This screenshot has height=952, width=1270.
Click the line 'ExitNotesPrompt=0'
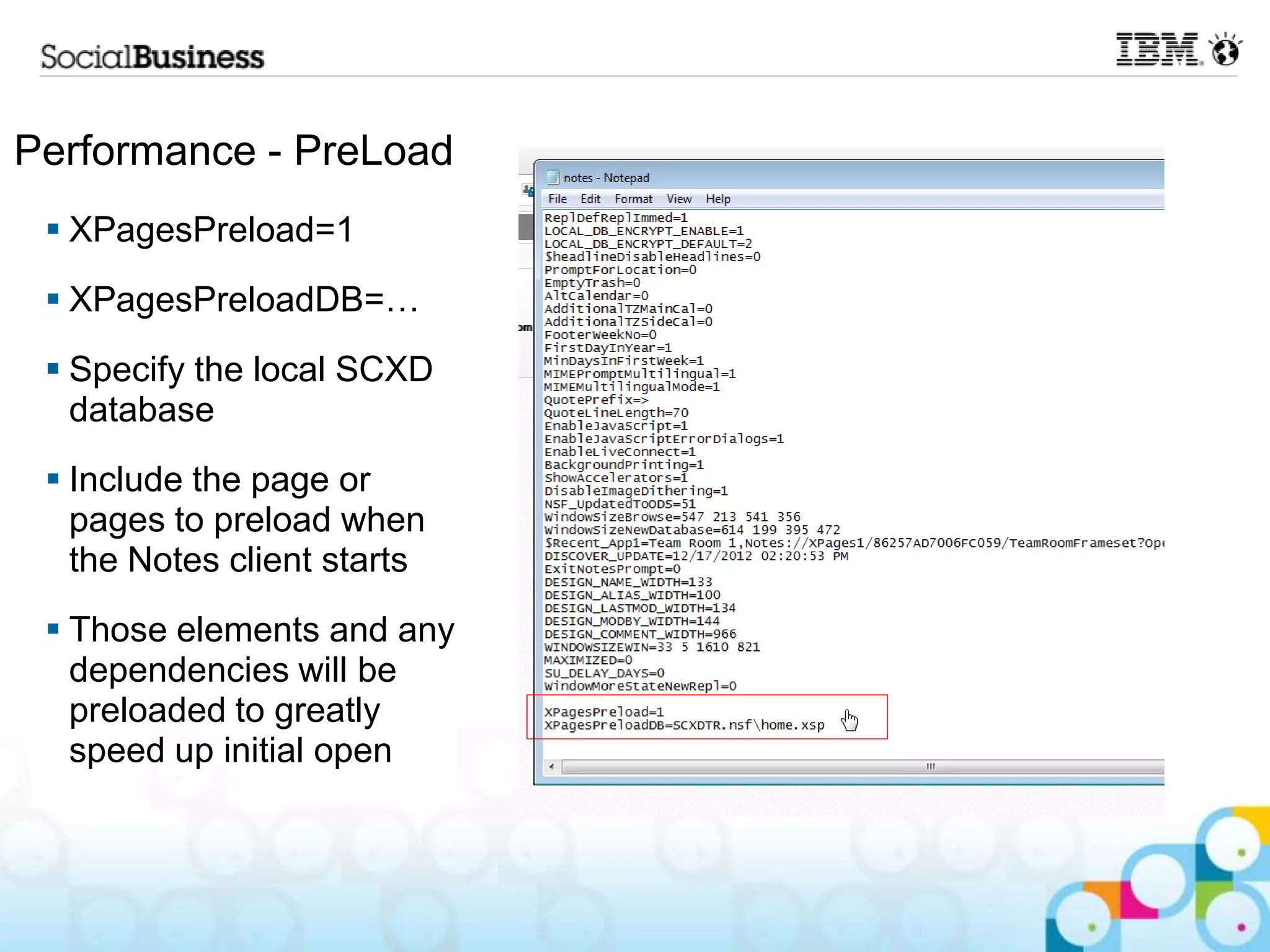[x=612, y=569]
